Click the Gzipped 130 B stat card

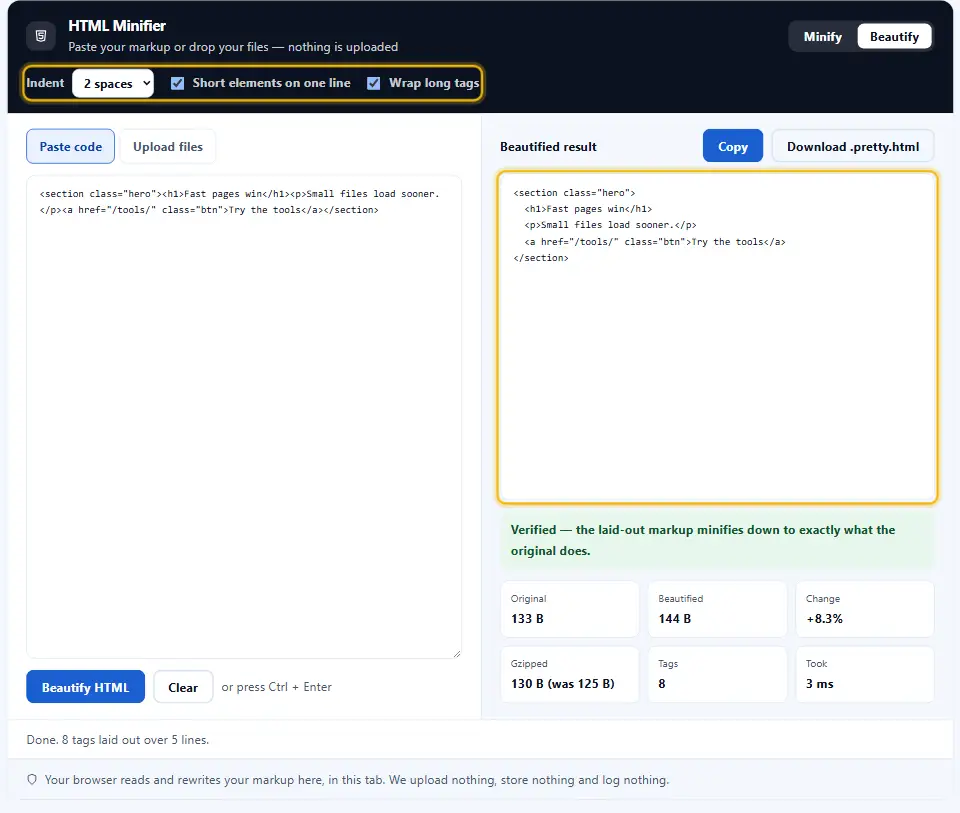pyautogui.click(x=569, y=674)
